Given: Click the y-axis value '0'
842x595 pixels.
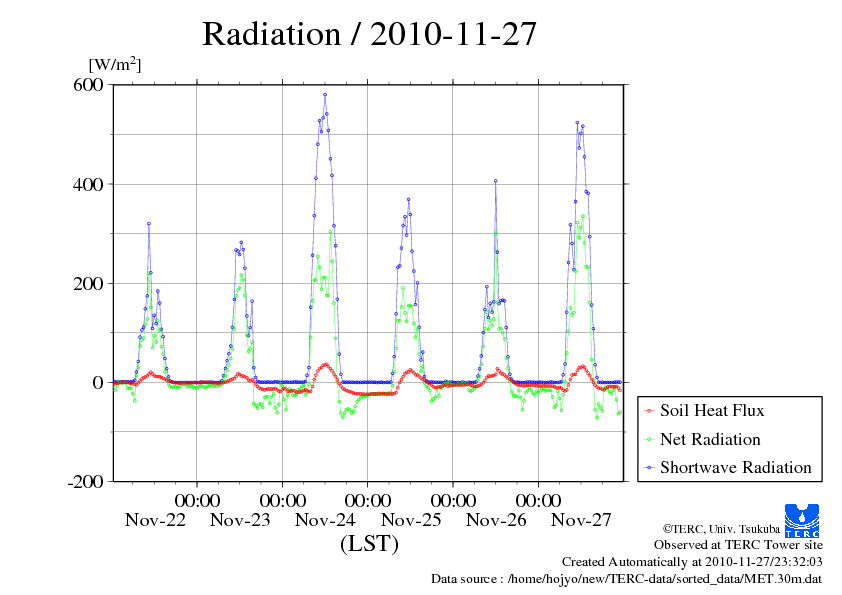Looking at the screenshot, I should tap(98, 383).
